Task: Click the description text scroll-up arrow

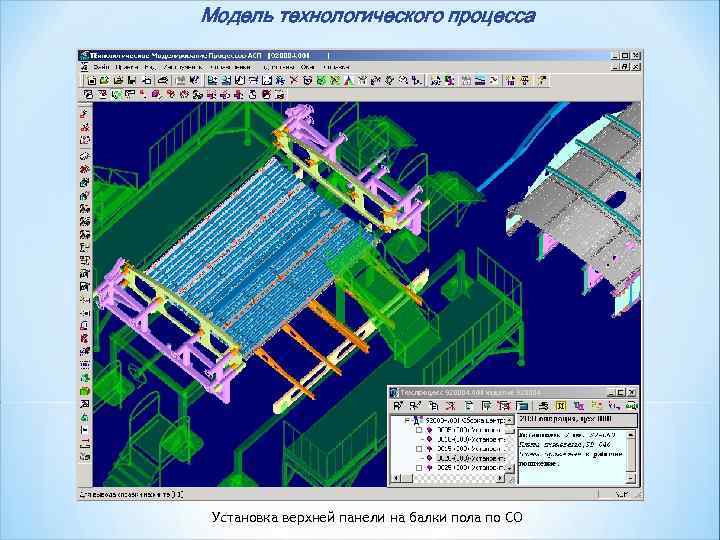Action: [631, 434]
